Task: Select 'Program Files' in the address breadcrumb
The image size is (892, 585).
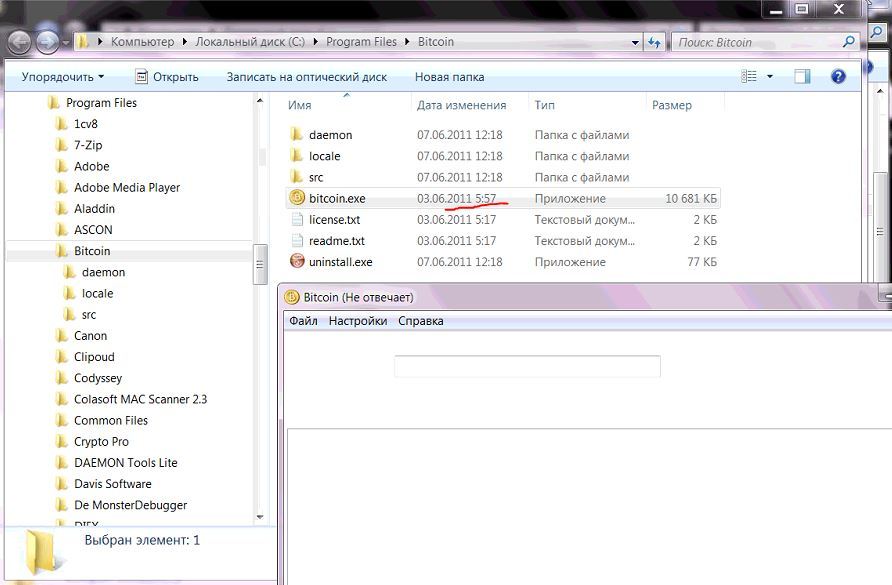Action: [x=361, y=42]
